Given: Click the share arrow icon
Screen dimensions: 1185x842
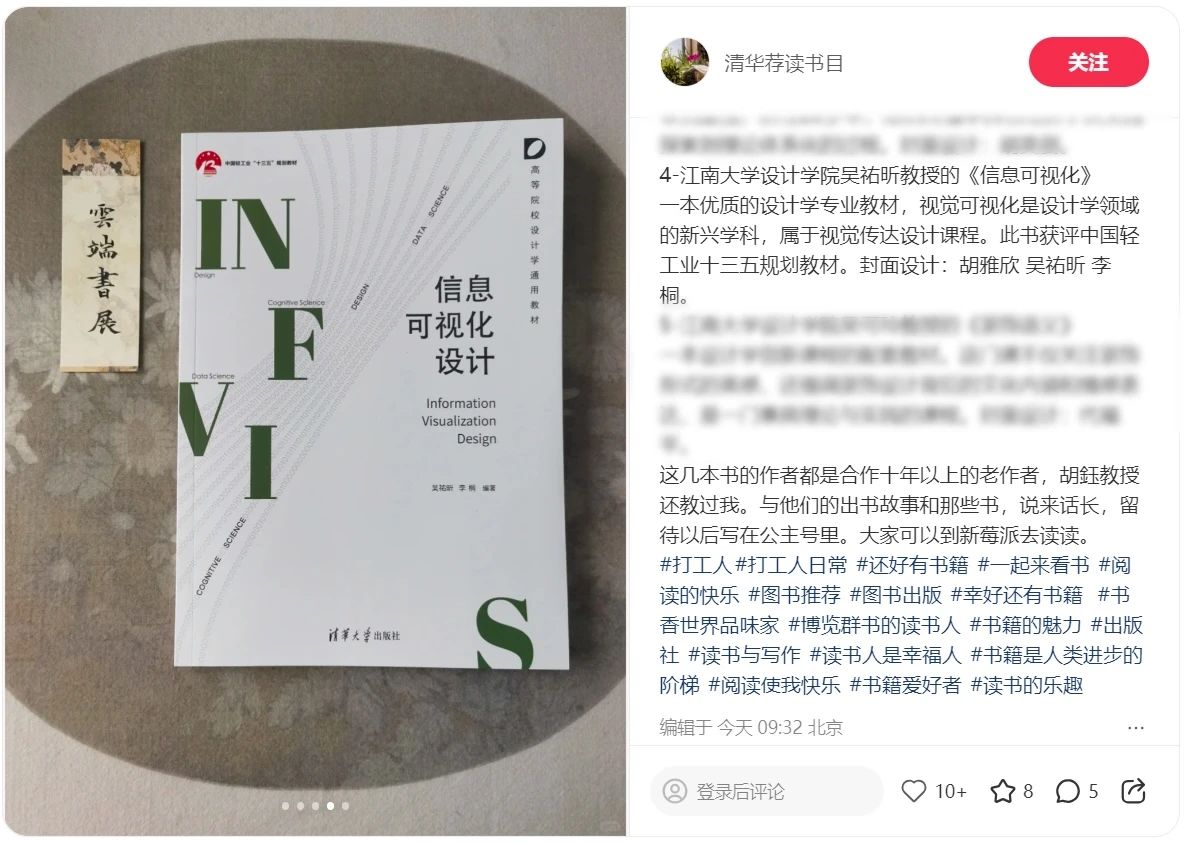Looking at the screenshot, I should [x=1134, y=791].
